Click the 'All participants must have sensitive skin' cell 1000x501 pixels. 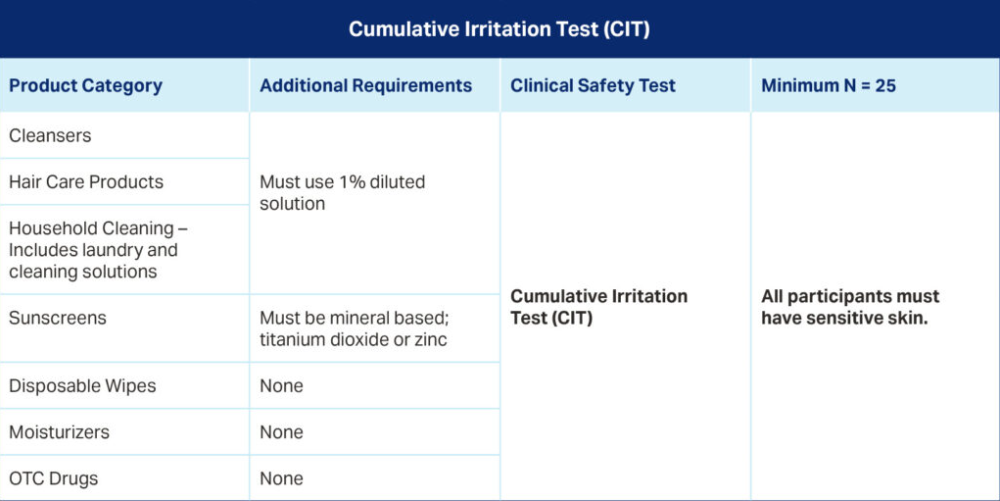pos(850,307)
